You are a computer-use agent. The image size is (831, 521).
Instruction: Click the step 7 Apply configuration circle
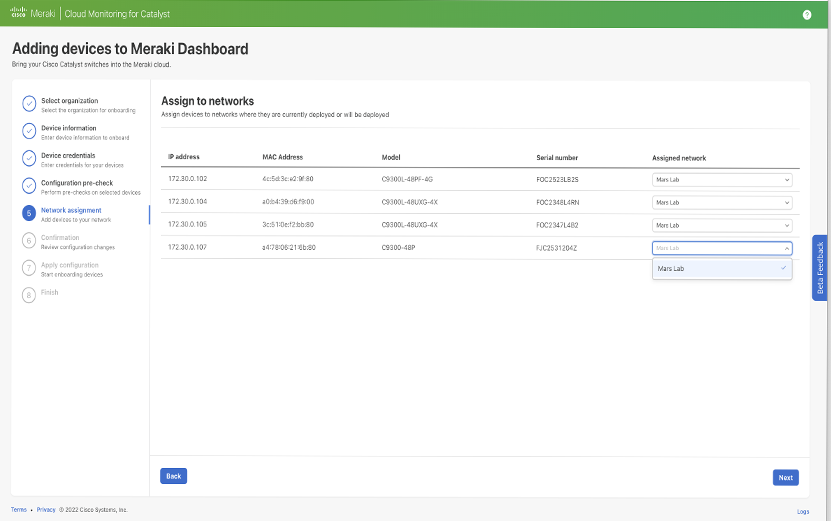point(29,268)
